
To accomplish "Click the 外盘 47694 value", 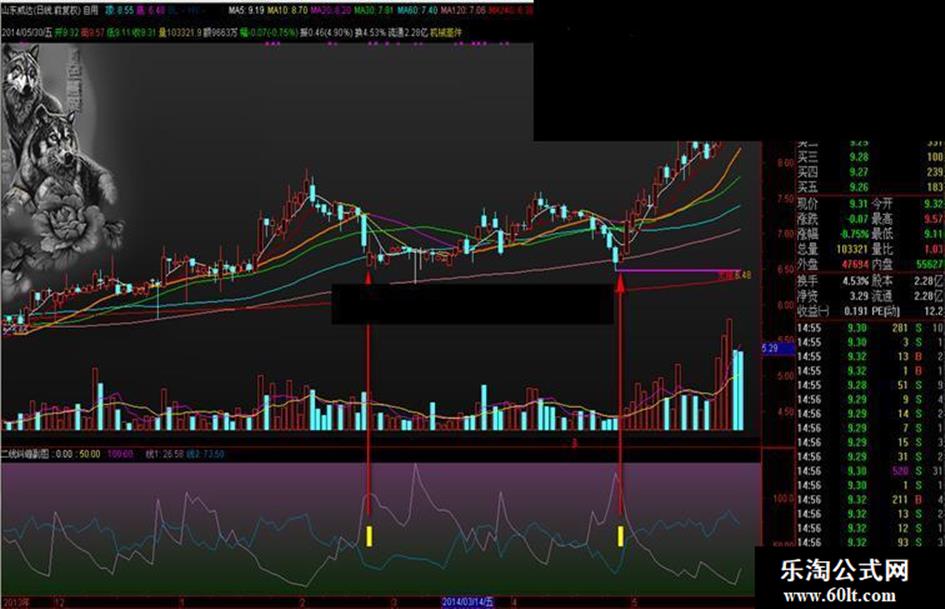I will pyautogui.click(x=855, y=264).
